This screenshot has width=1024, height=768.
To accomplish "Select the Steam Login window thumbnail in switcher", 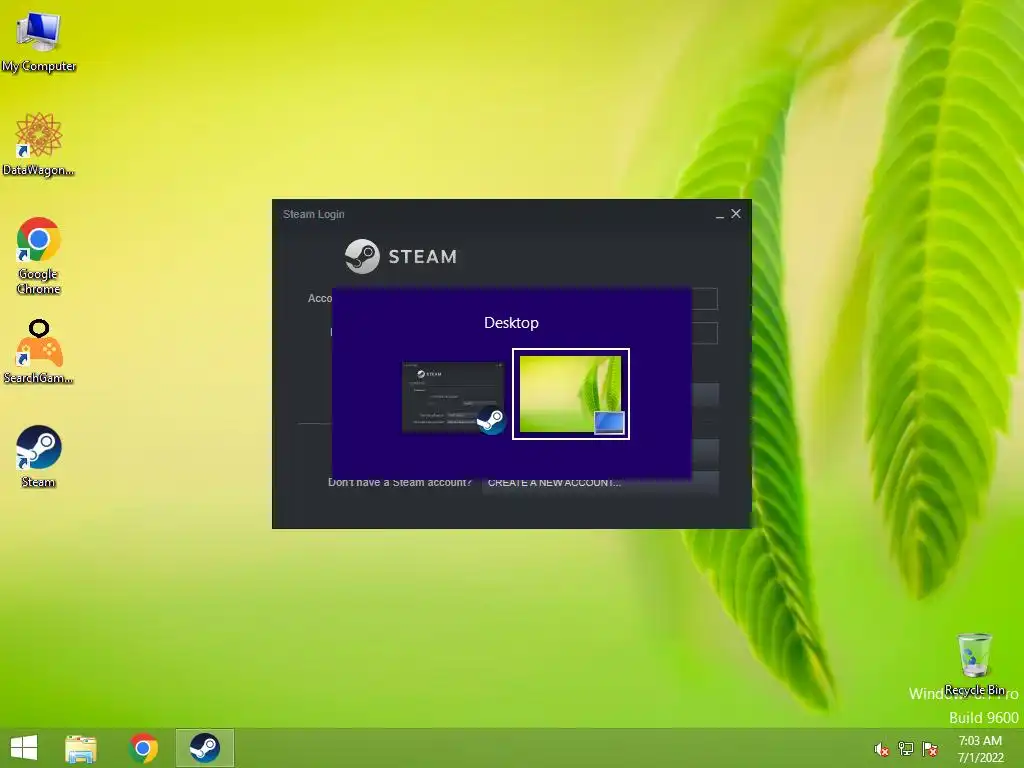I will (x=454, y=397).
